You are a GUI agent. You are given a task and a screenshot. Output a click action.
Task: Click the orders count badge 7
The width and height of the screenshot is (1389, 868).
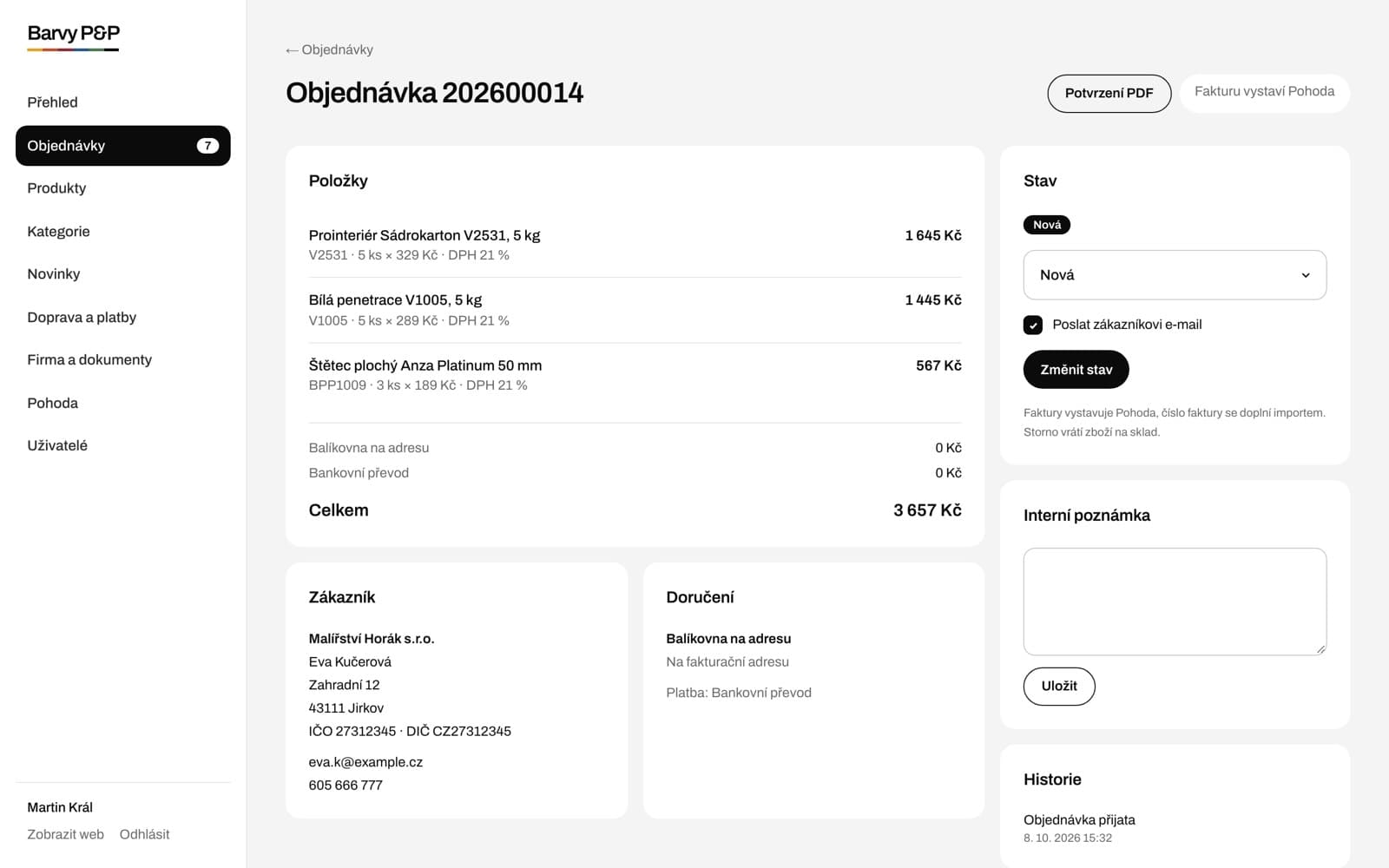tap(207, 146)
